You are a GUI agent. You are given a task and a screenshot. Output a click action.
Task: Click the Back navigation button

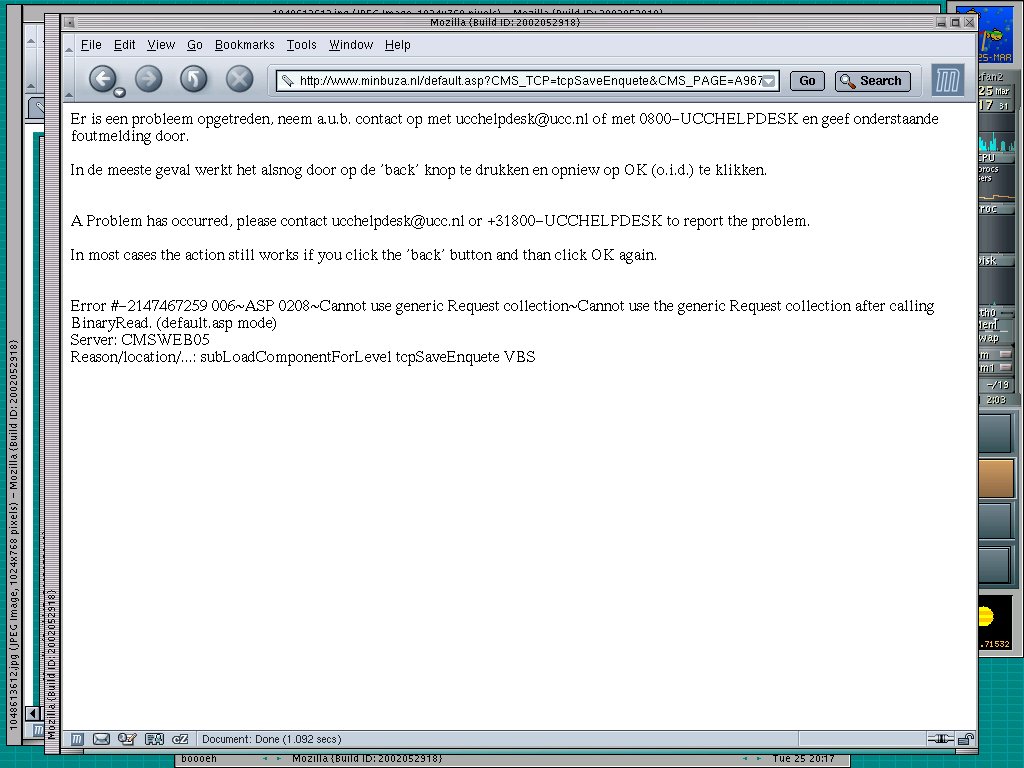pyautogui.click(x=102, y=79)
